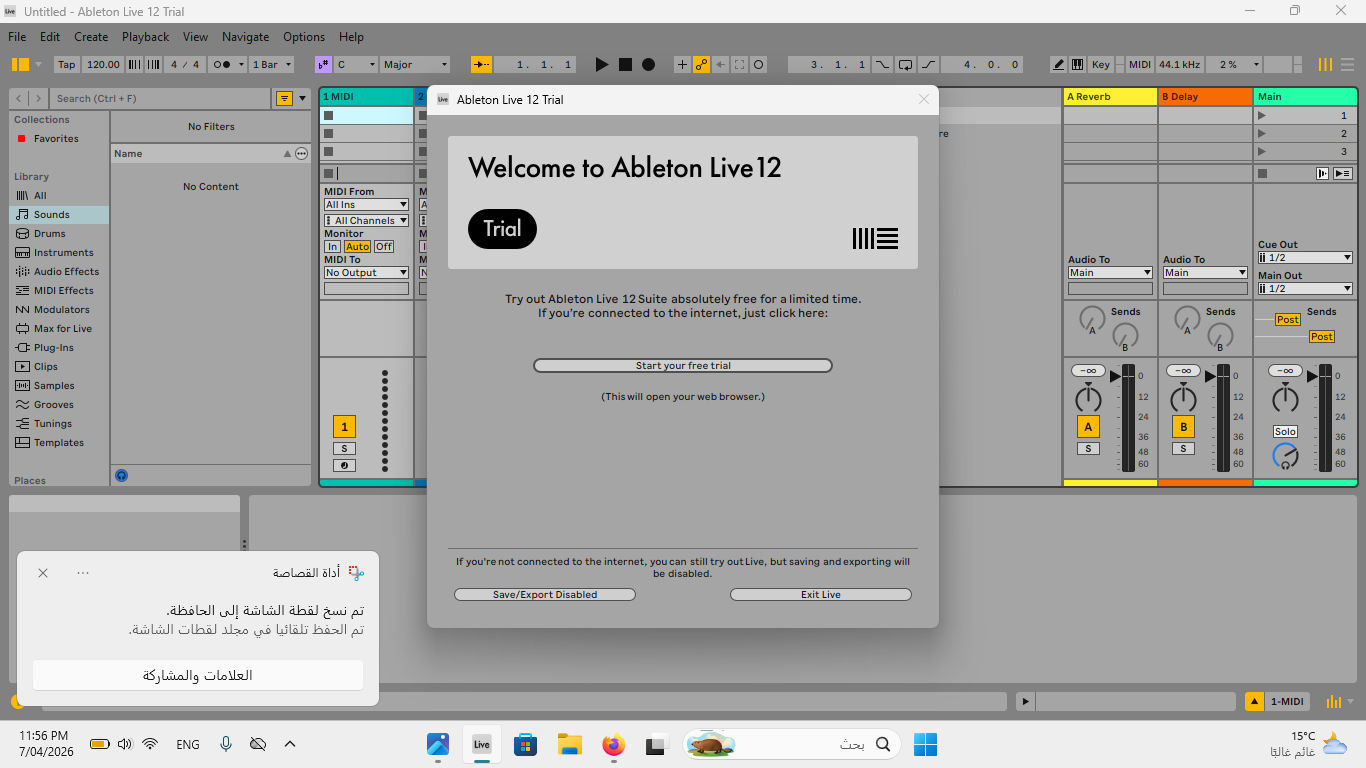Click the Main track volume fader

[1325, 418]
